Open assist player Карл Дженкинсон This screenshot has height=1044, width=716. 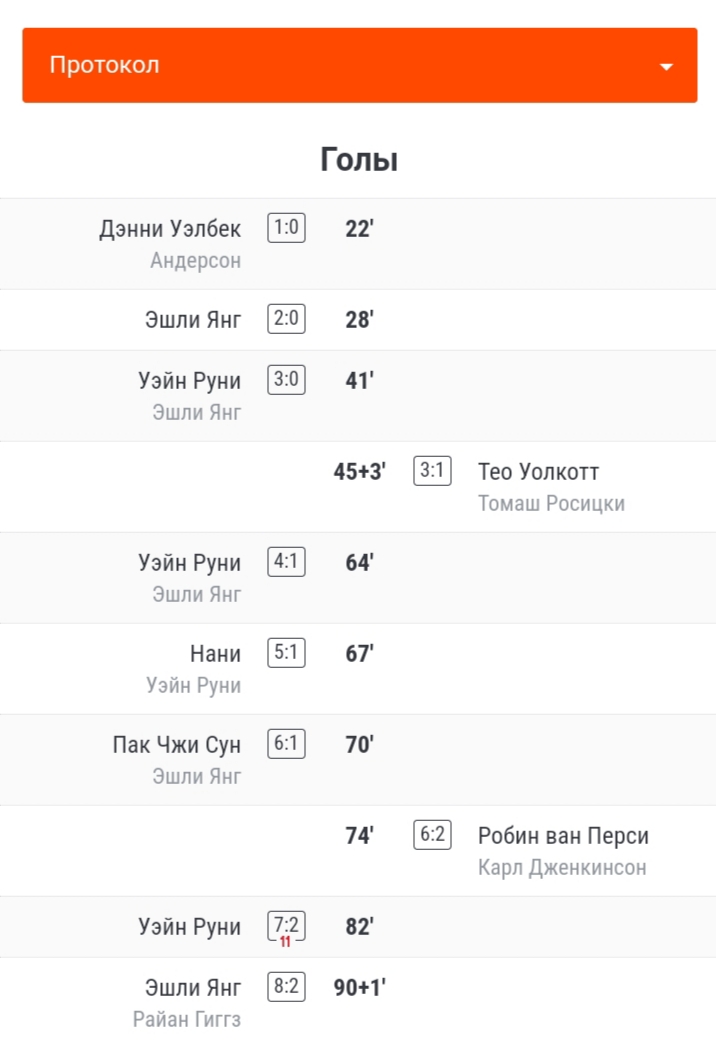(562, 868)
